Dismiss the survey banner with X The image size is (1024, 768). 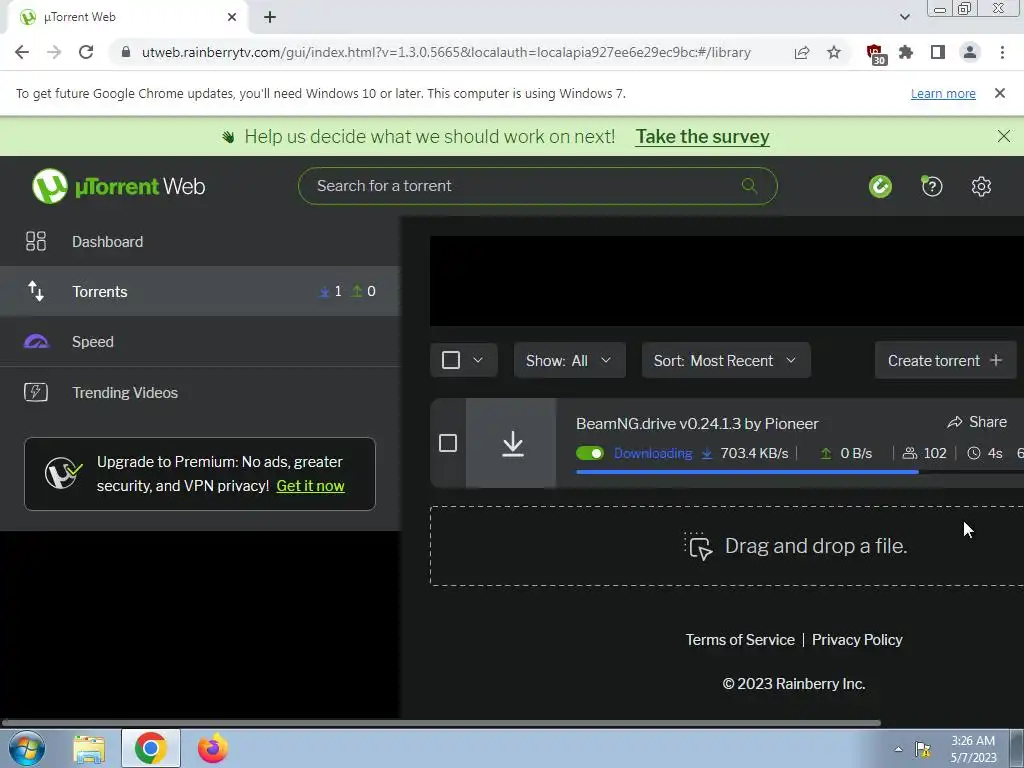[x=1004, y=136]
